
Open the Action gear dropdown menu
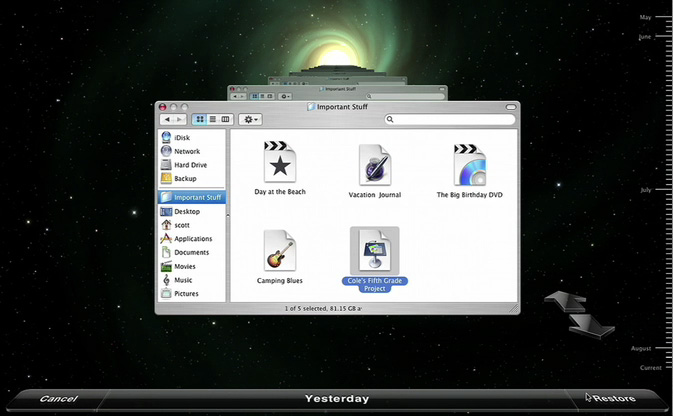250,119
